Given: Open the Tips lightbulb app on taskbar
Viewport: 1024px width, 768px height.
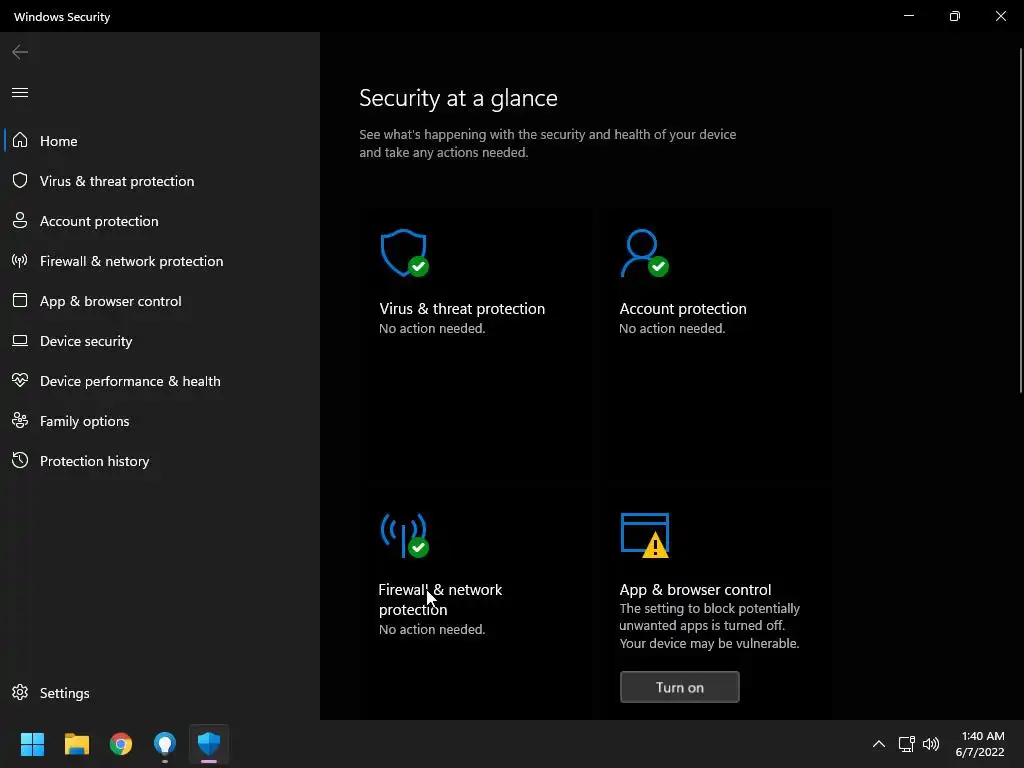Looking at the screenshot, I should click(x=165, y=744).
